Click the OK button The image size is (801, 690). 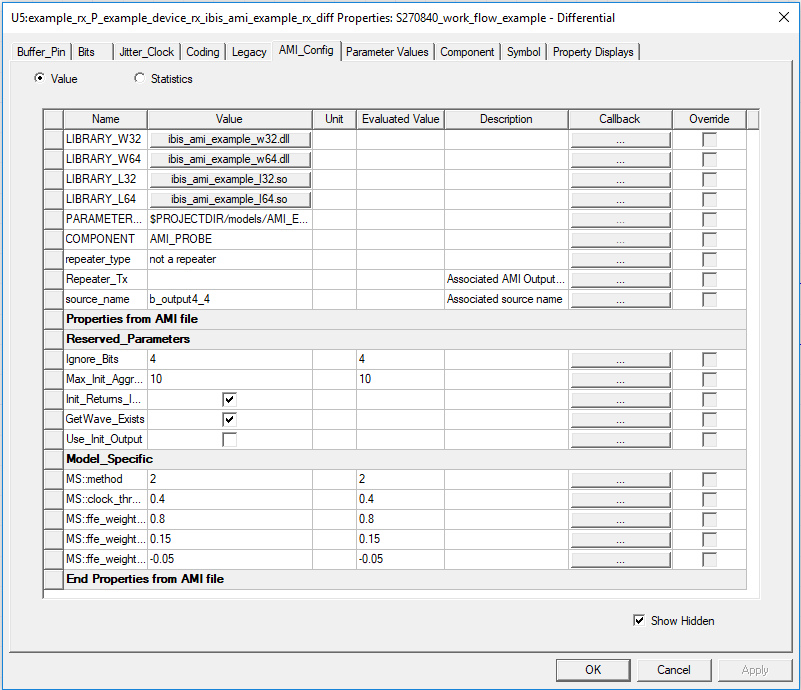(592, 670)
